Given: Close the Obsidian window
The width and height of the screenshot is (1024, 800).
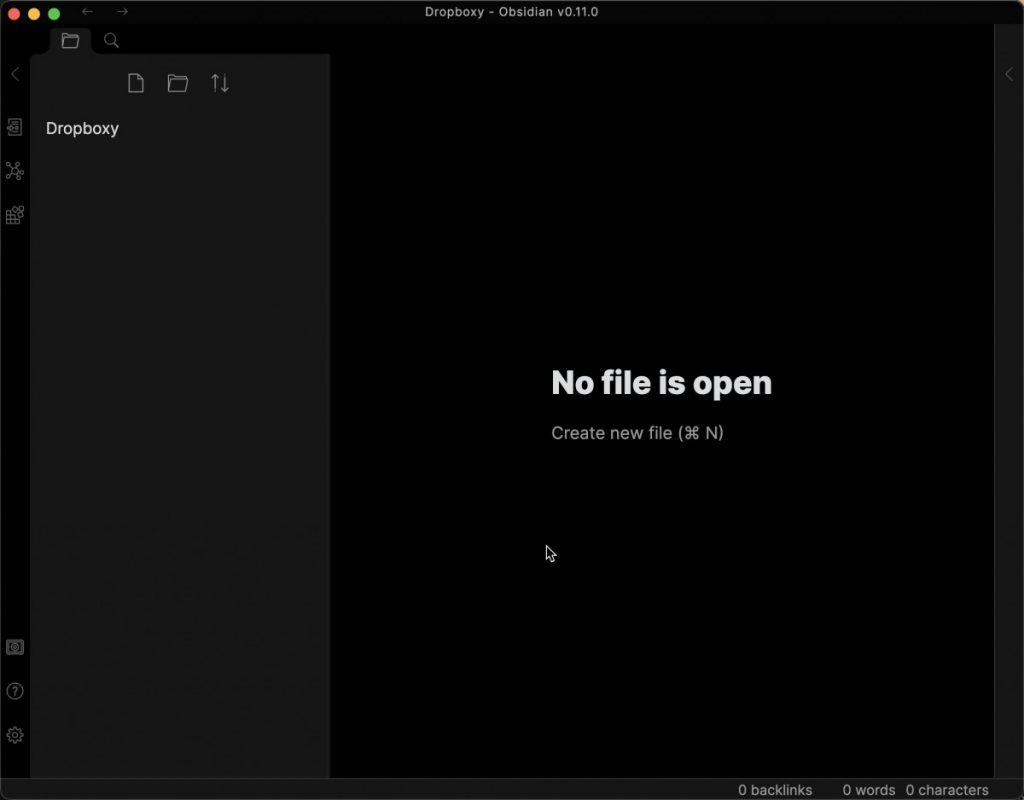Looking at the screenshot, I should click(14, 14).
